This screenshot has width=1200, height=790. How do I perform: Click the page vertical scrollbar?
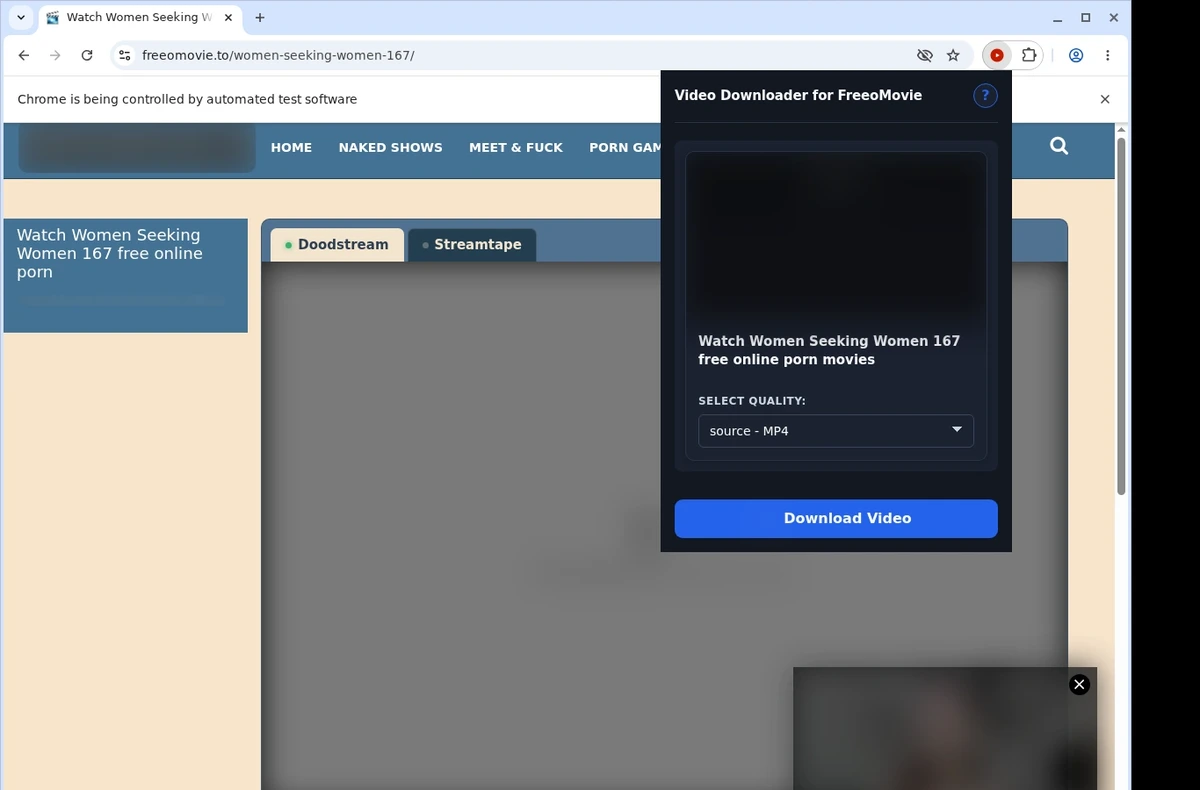pyautogui.click(x=1121, y=315)
